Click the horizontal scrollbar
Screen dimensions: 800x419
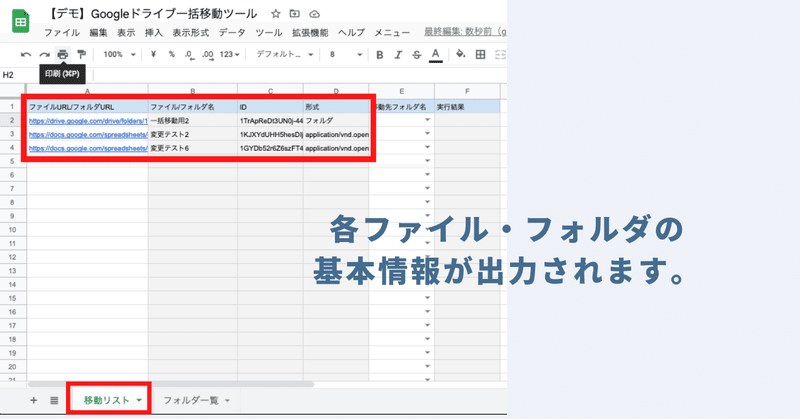(171, 384)
